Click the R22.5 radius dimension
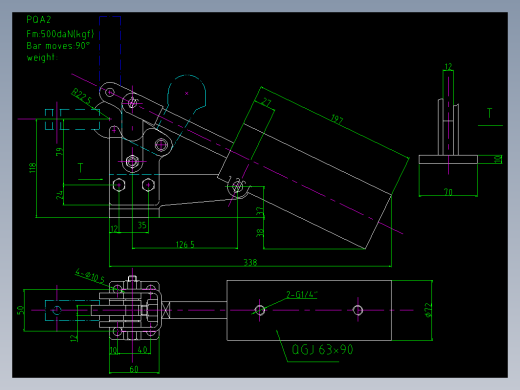Image resolution: width=520 pixels, height=390 pixels. [x=81, y=96]
